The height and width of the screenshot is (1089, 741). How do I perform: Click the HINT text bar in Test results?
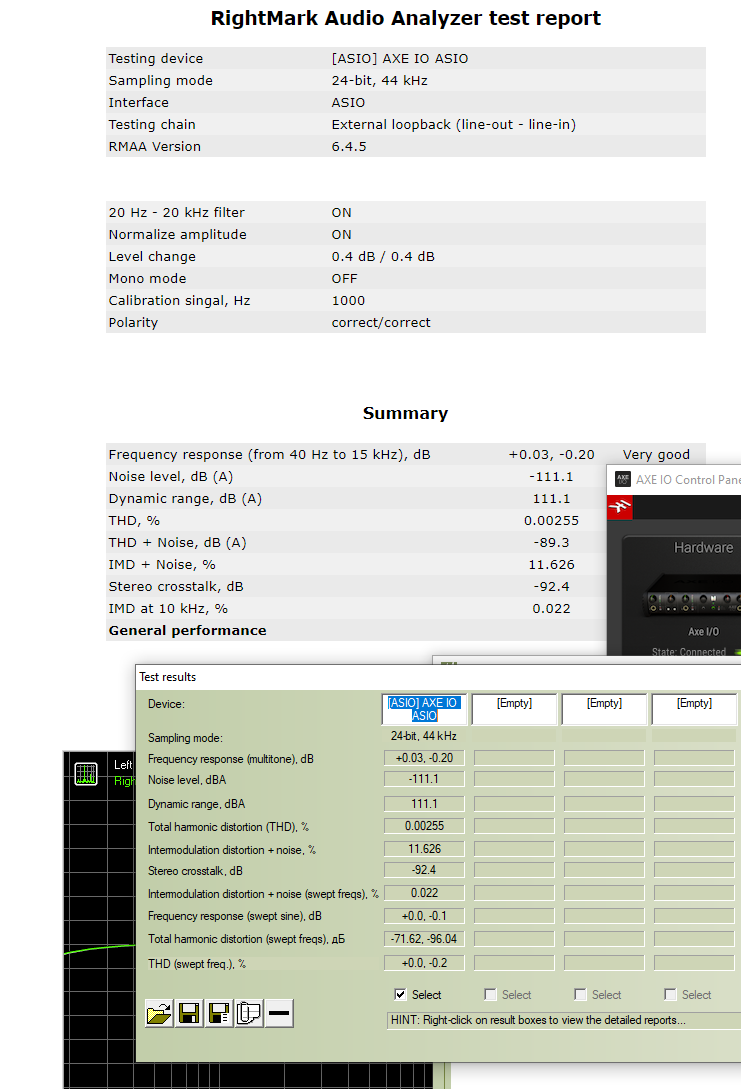[563, 1020]
